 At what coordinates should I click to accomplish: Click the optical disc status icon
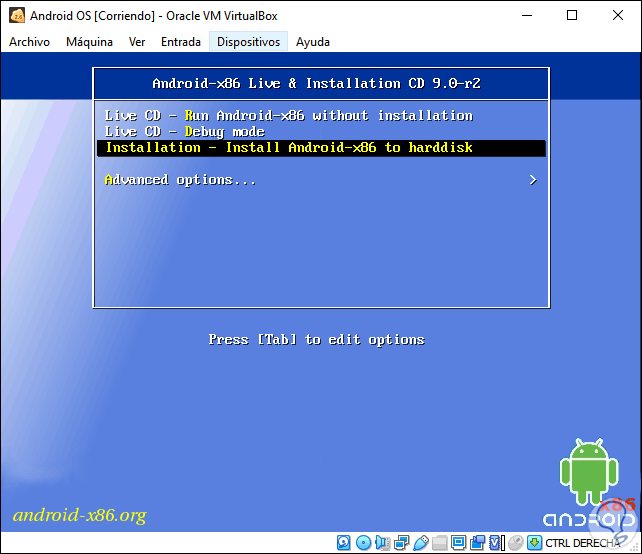pos(363,543)
